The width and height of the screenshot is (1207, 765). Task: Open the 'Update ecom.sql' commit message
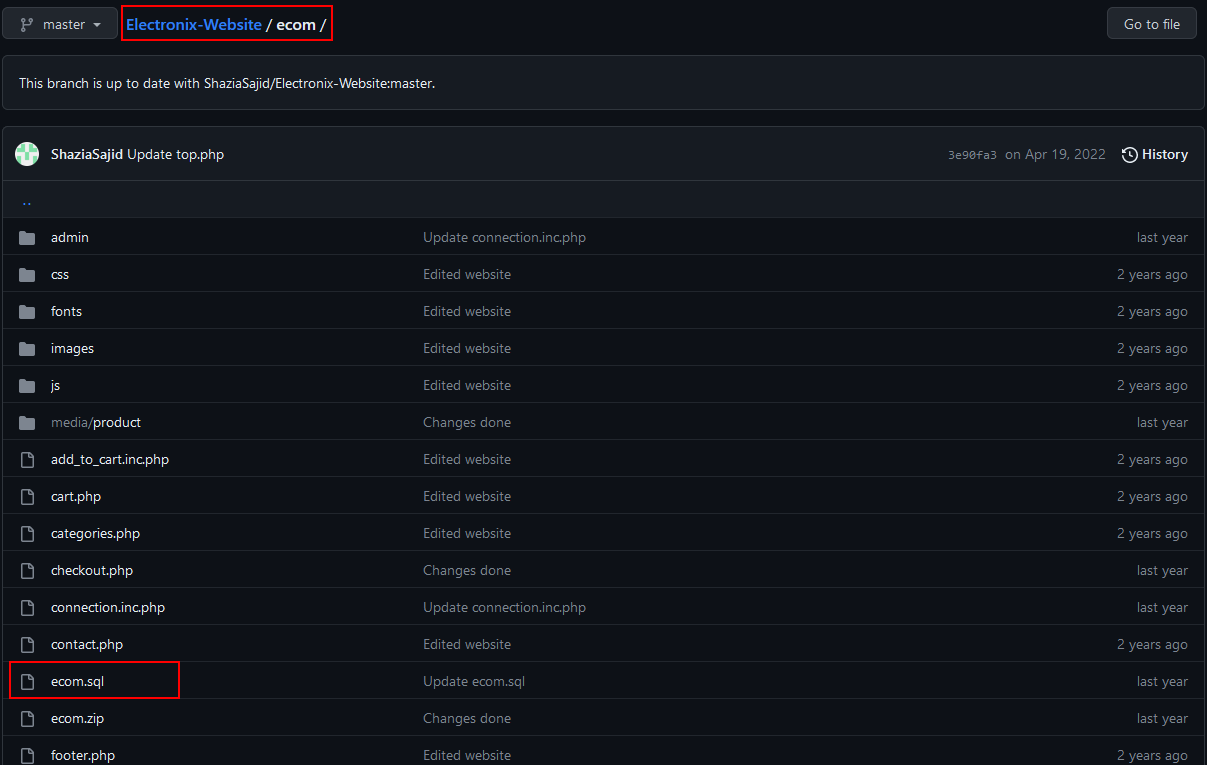474,682
